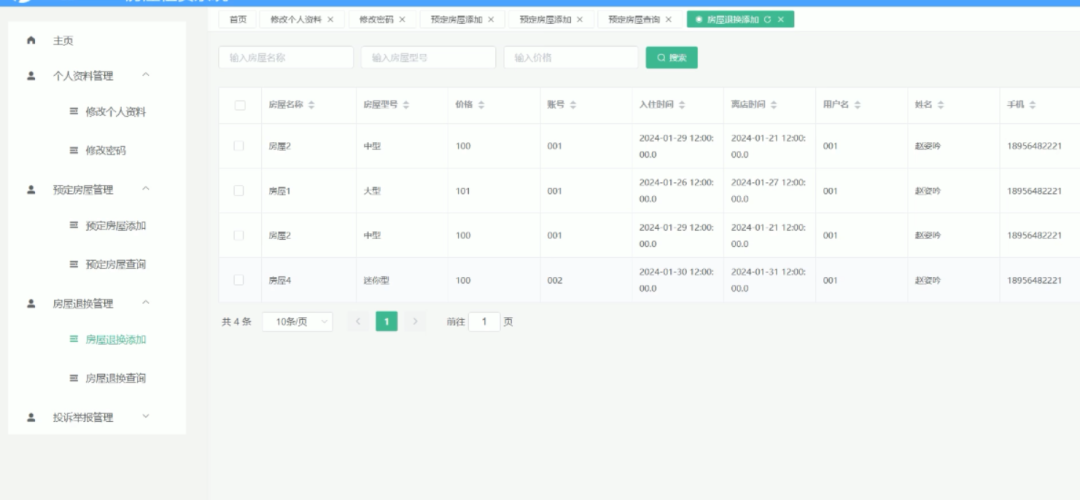The width and height of the screenshot is (1080, 500).
Task: Click the user icon beside 投诉举报管理
Action: (x=31, y=417)
